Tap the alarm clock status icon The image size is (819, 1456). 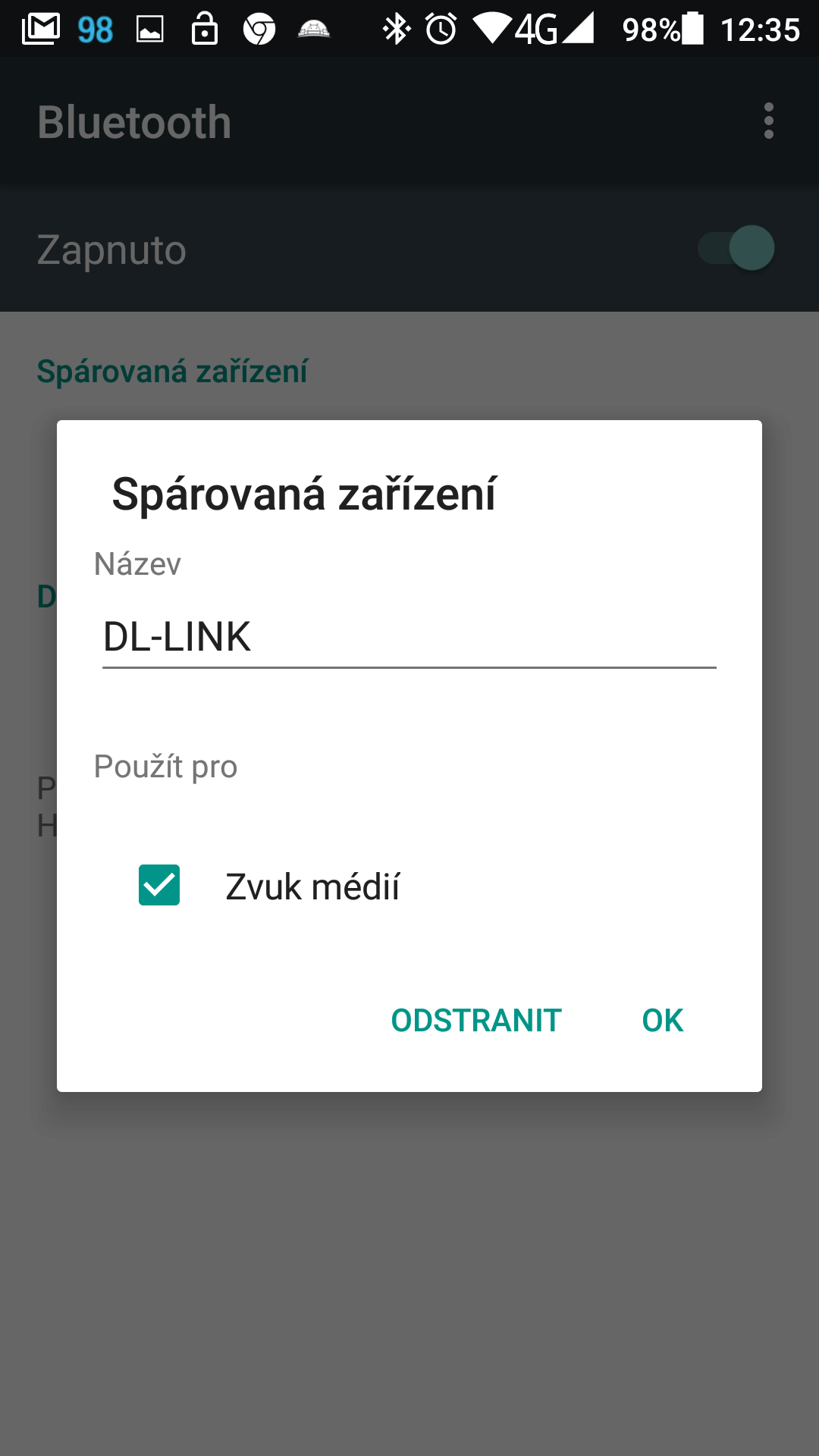click(x=441, y=29)
